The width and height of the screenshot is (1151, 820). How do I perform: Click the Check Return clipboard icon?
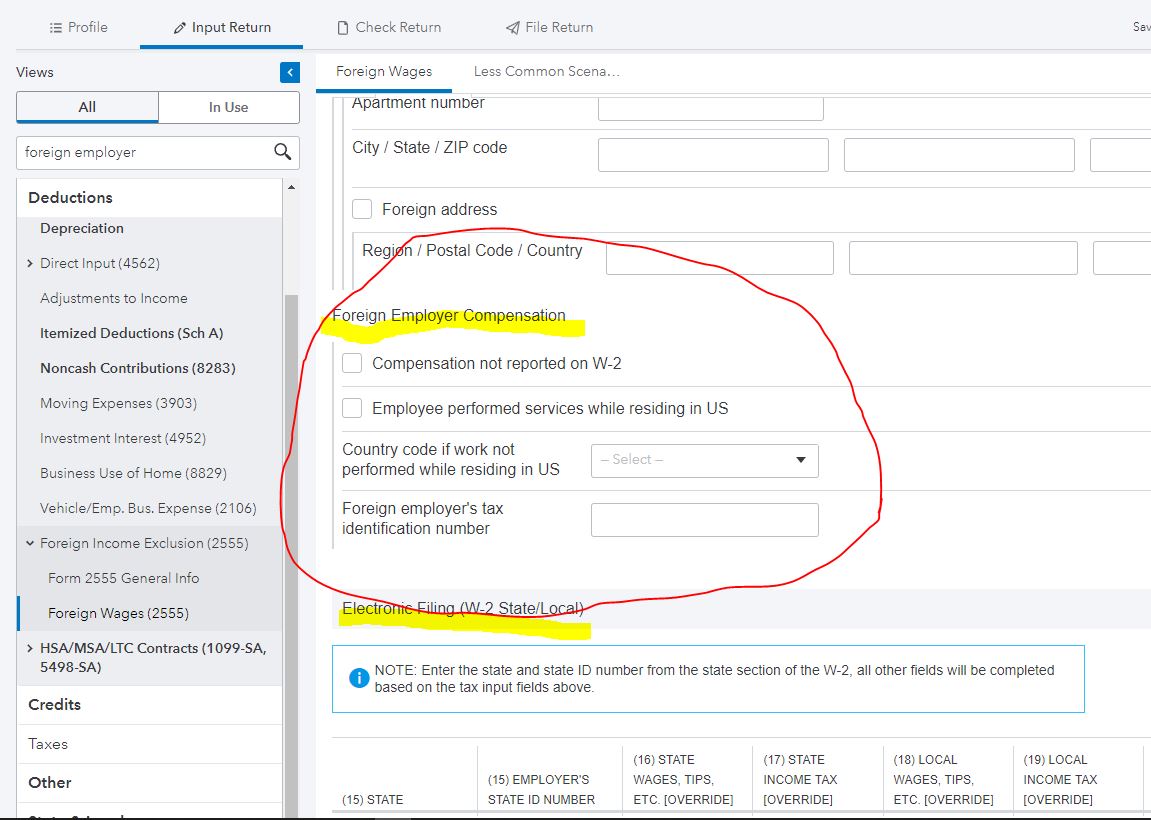(x=344, y=27)
